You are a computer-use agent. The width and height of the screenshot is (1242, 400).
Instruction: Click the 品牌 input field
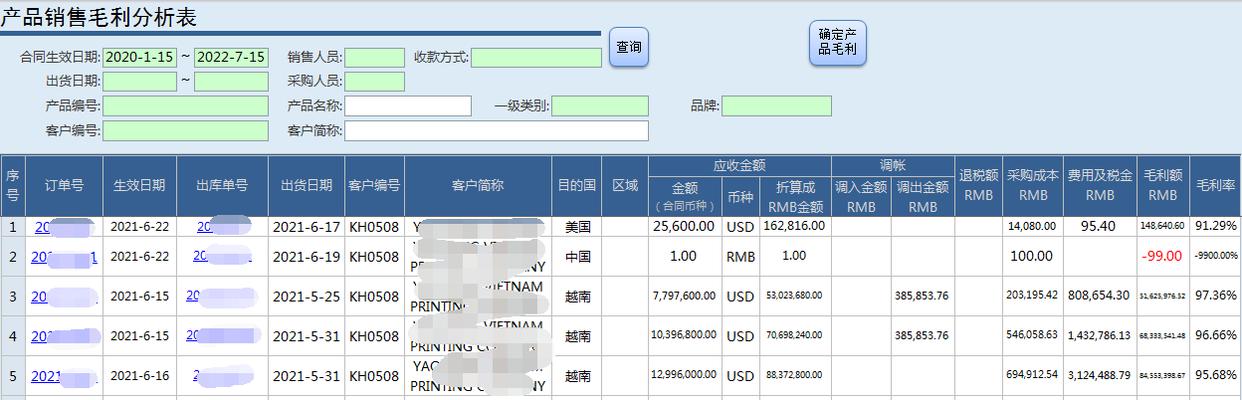[x=776, y=106]
